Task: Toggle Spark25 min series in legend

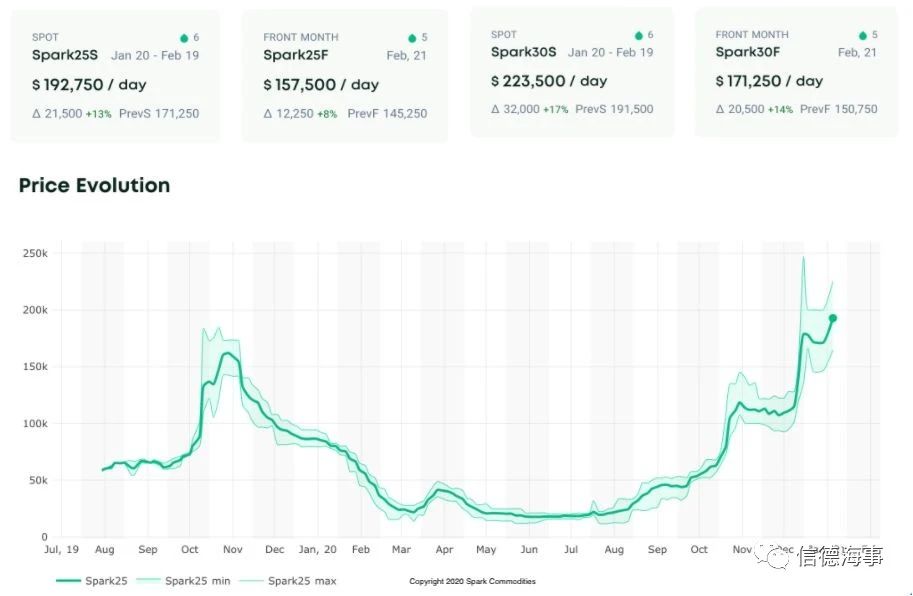Action: pyautogui.click(x=183, y=580)
